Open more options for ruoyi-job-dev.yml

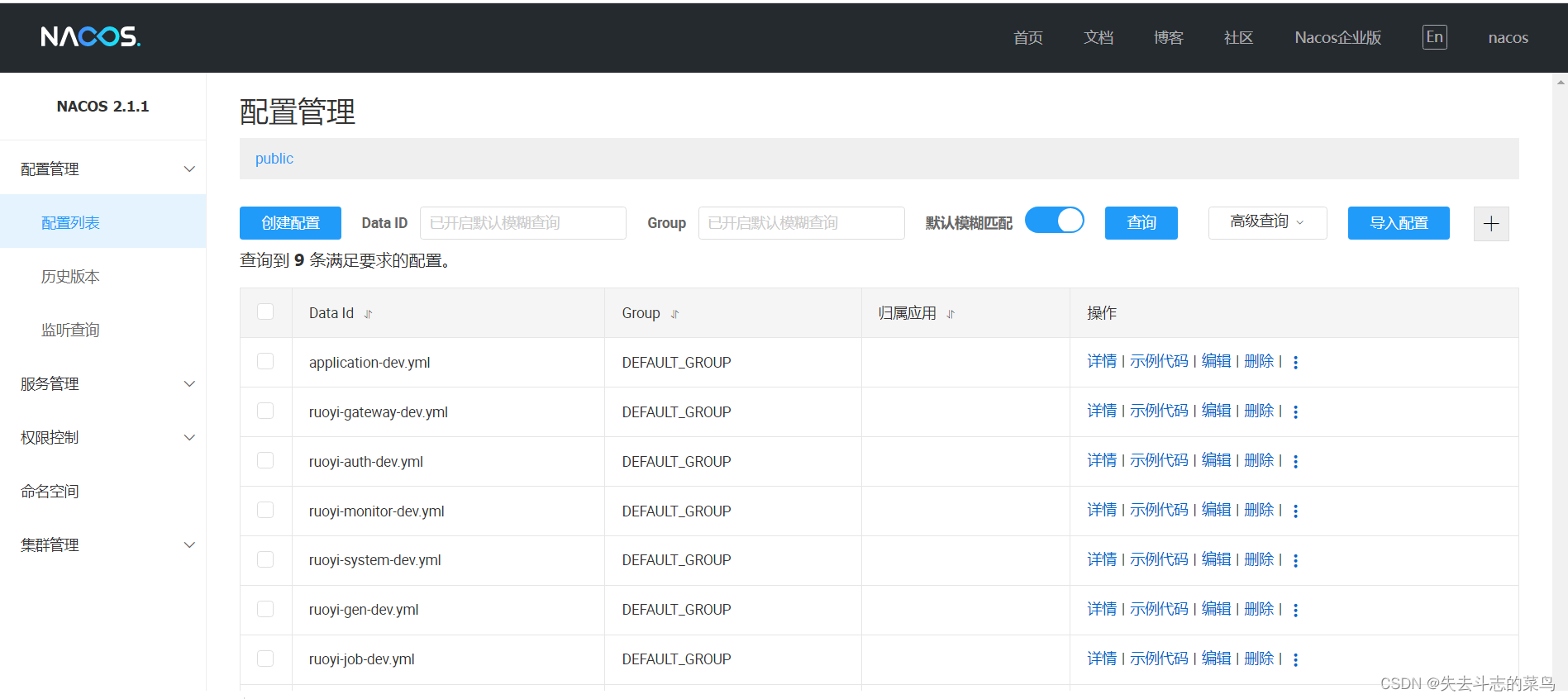1295,659
